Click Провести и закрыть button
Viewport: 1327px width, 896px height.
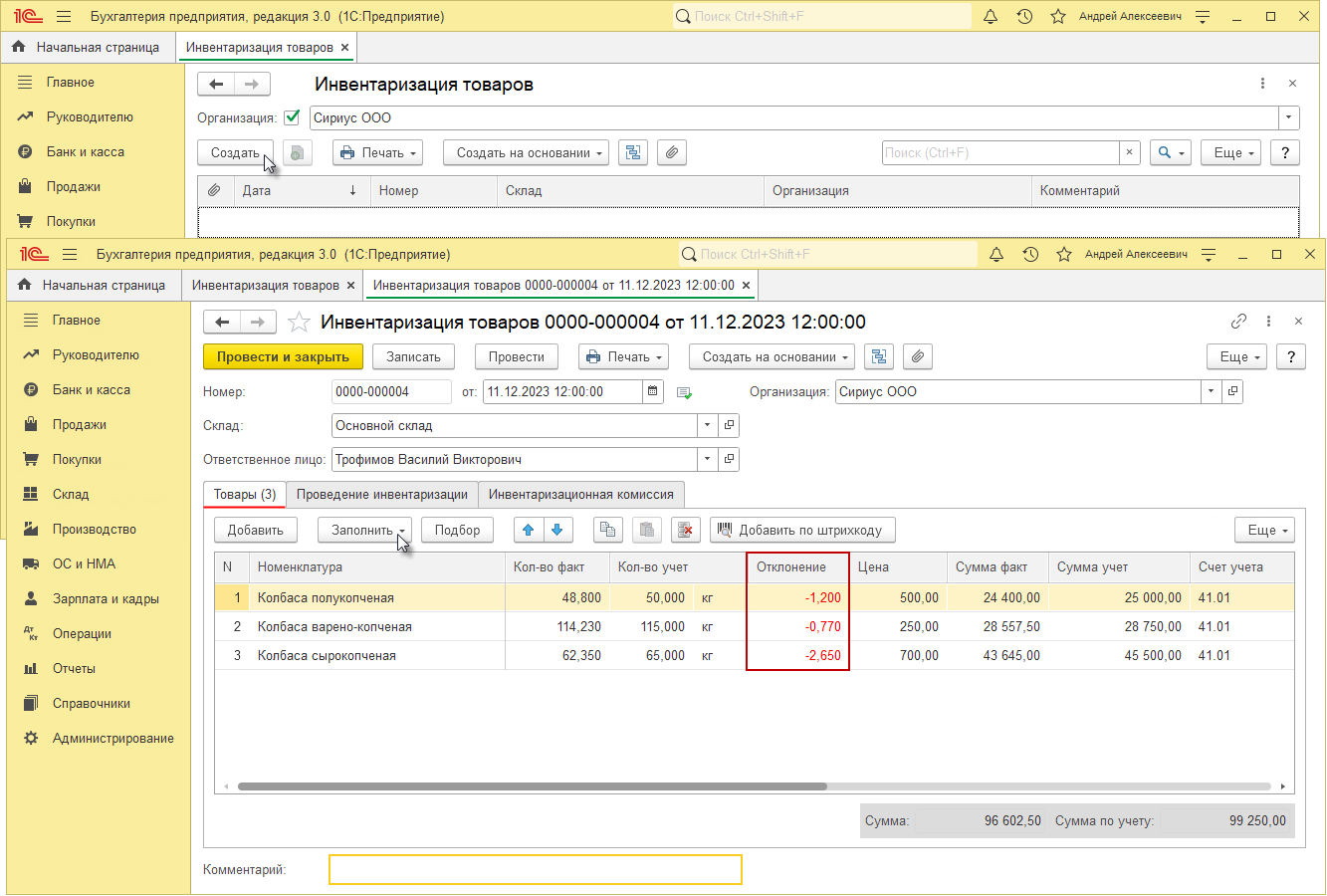pyautogui.click(x=283, y=356)
